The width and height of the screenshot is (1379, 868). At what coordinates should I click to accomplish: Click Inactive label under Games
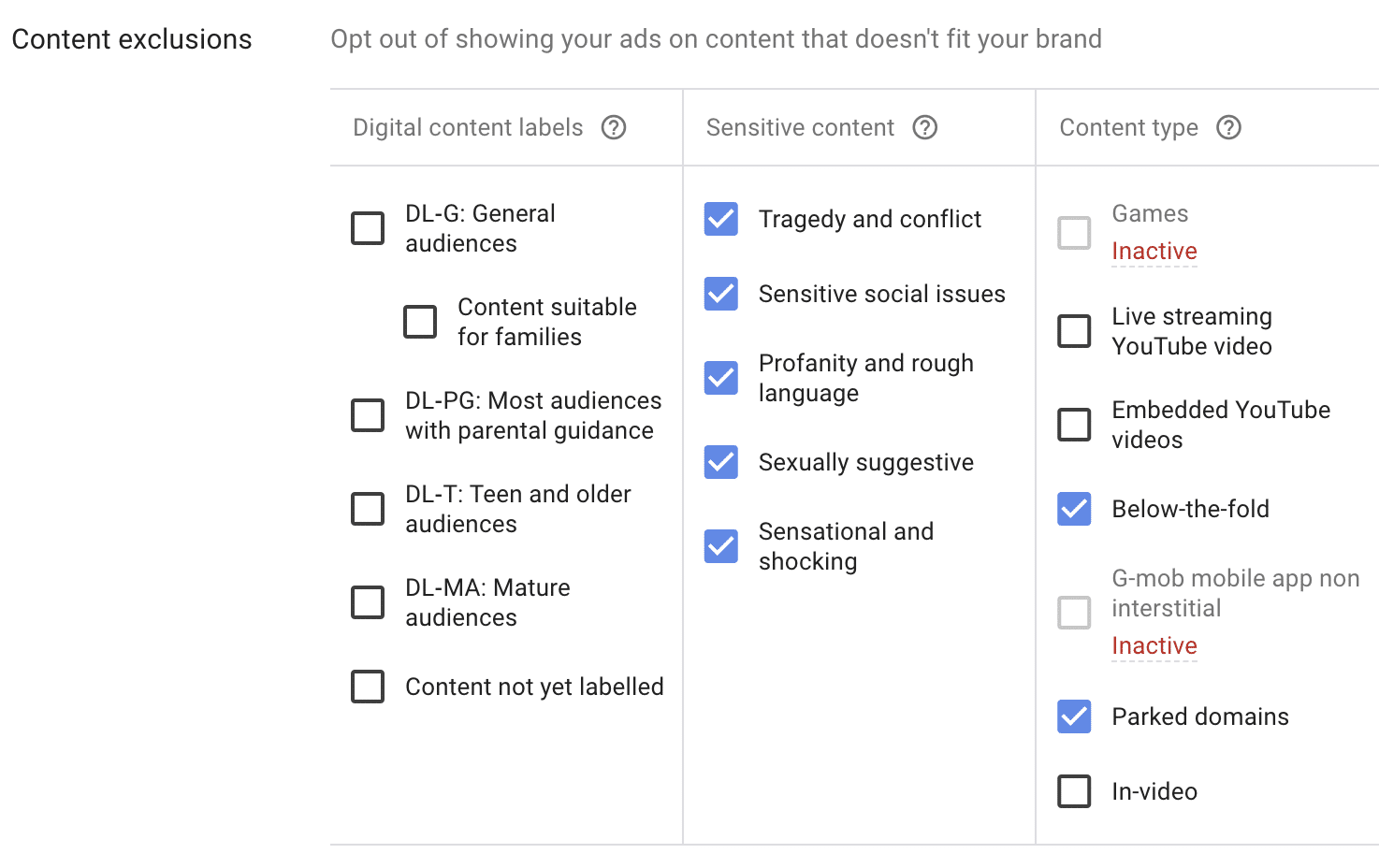tap(1154, 252)
